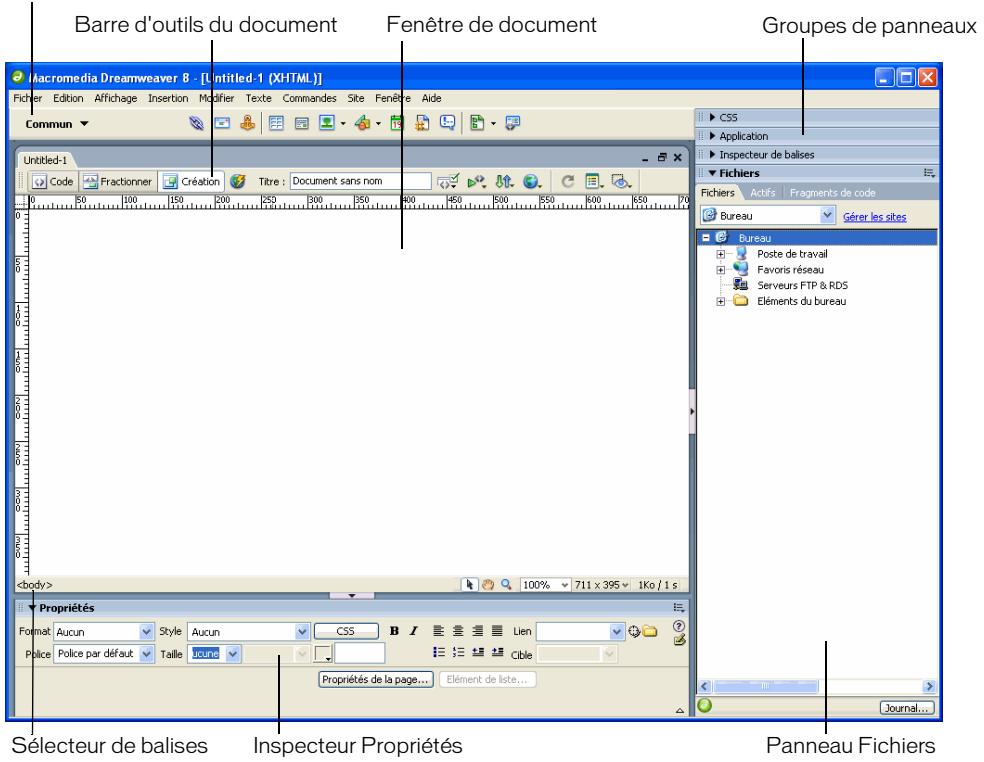Open the Commandes menu
This screenshot has width=984, height=762.
pyautogui.click(x=309, y=98)
